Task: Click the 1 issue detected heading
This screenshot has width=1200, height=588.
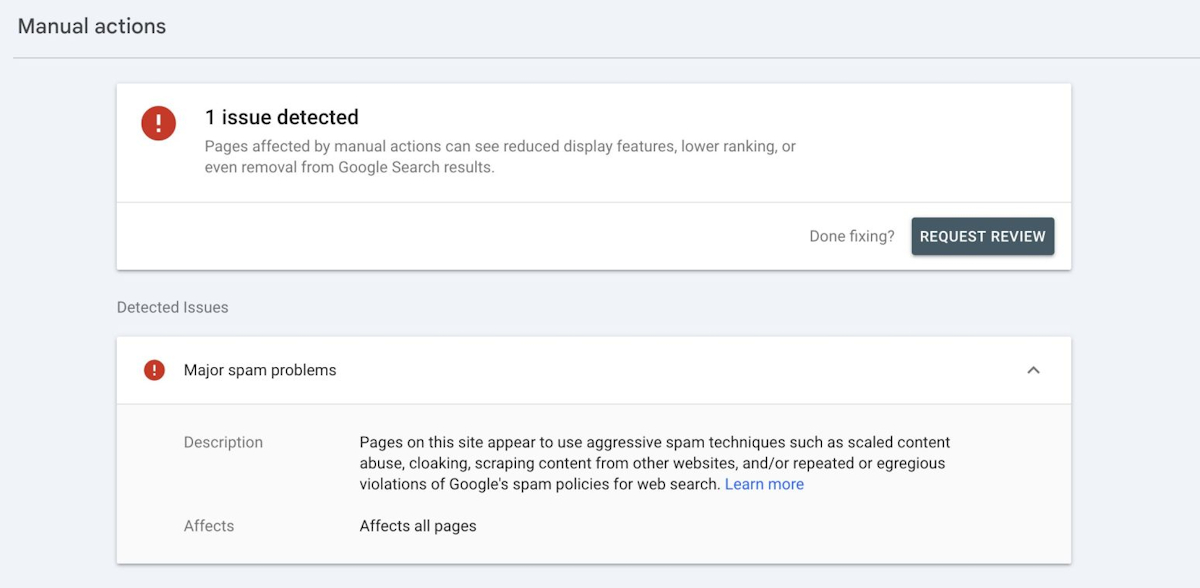Action: [x=281, y=117]
